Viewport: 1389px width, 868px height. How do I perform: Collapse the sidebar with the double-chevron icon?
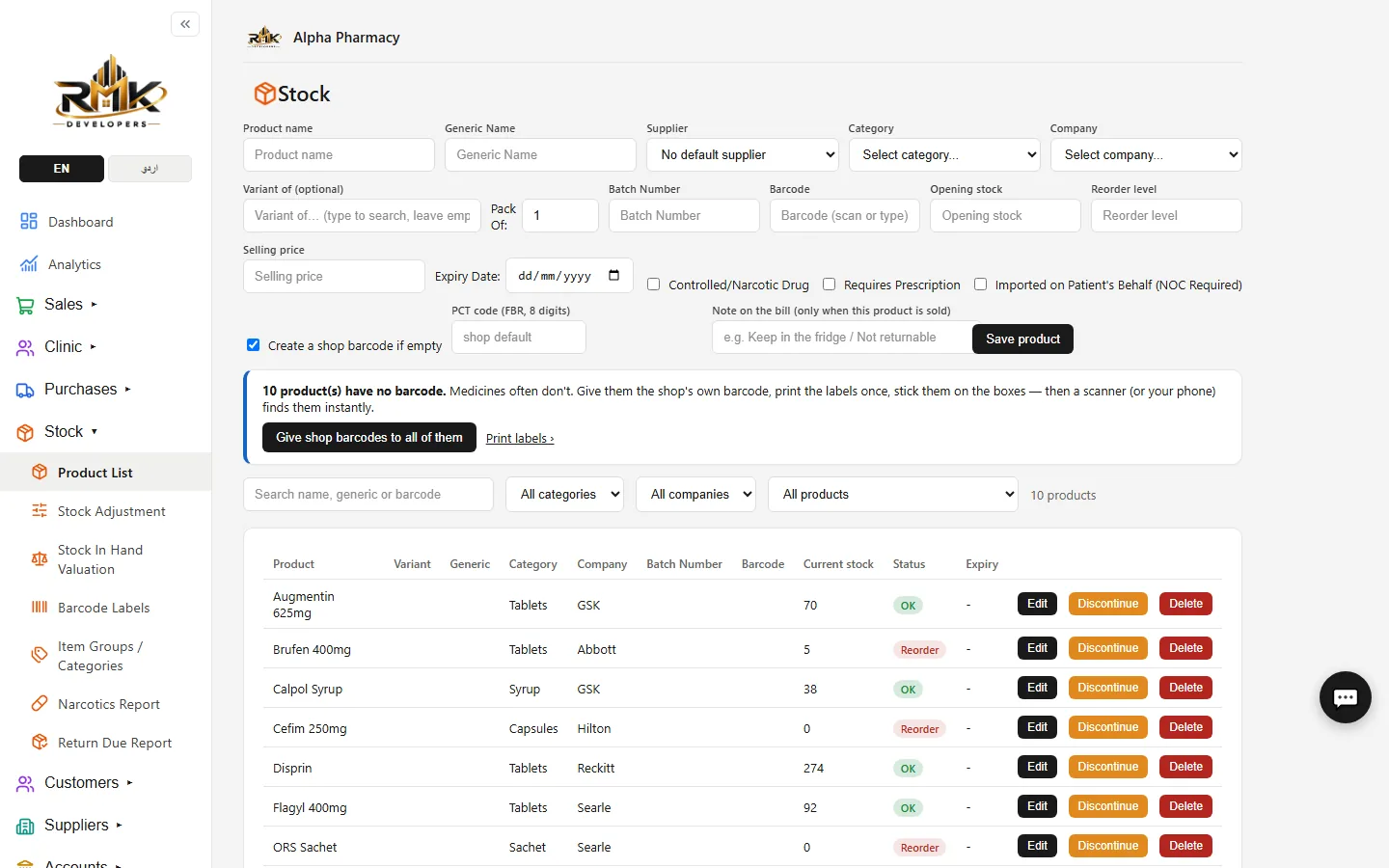pos(185,24)
